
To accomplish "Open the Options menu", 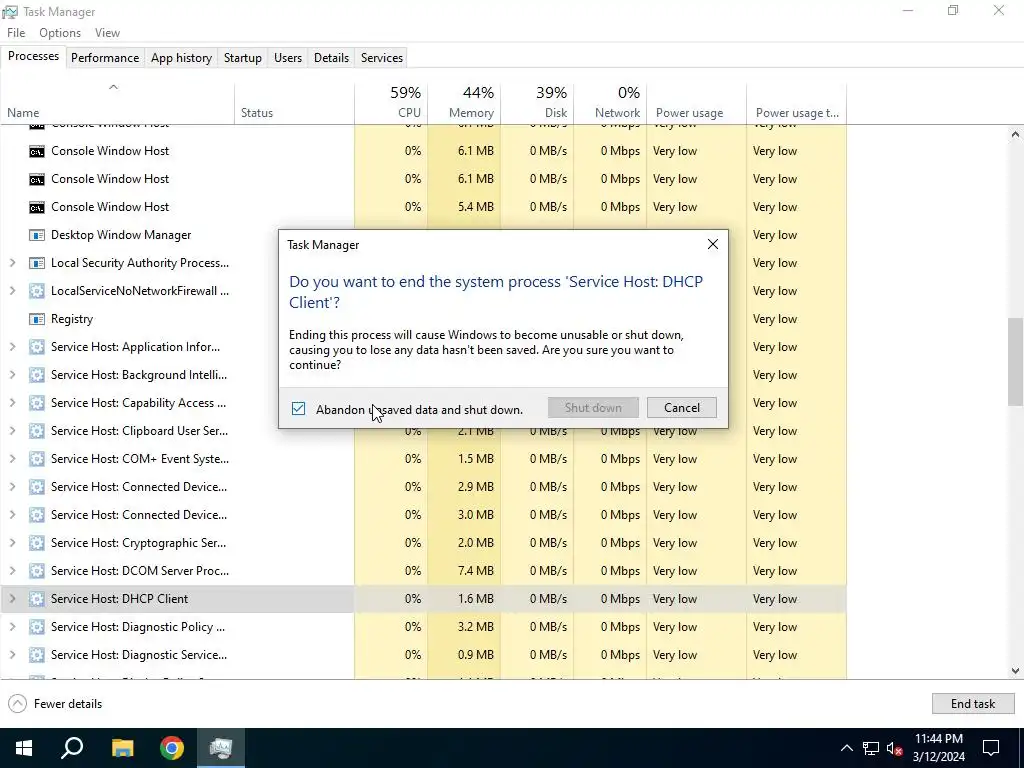I will click(60, 33).
